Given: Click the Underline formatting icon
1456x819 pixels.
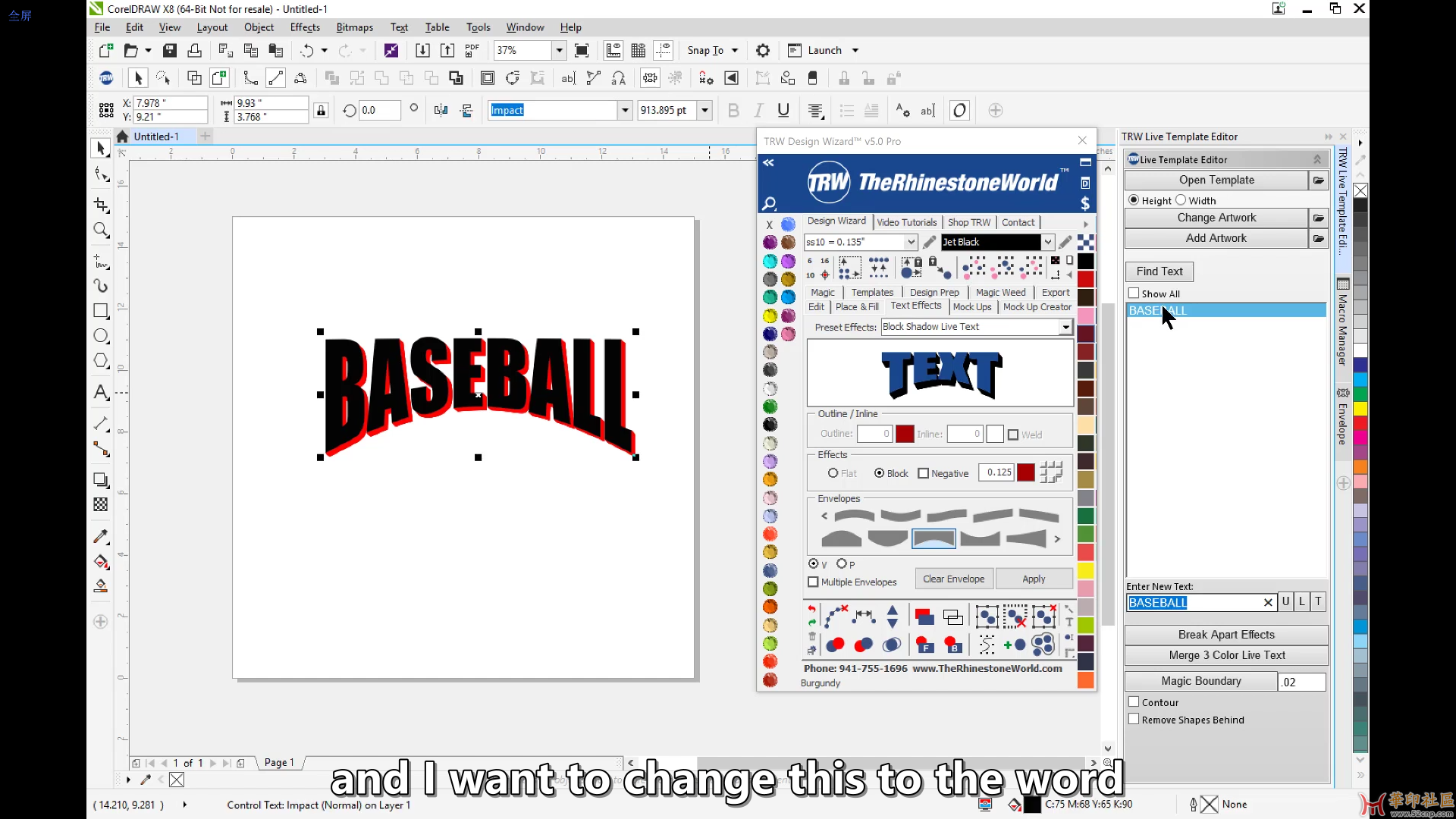Looking at the screenshot, I should click(783, 111).
